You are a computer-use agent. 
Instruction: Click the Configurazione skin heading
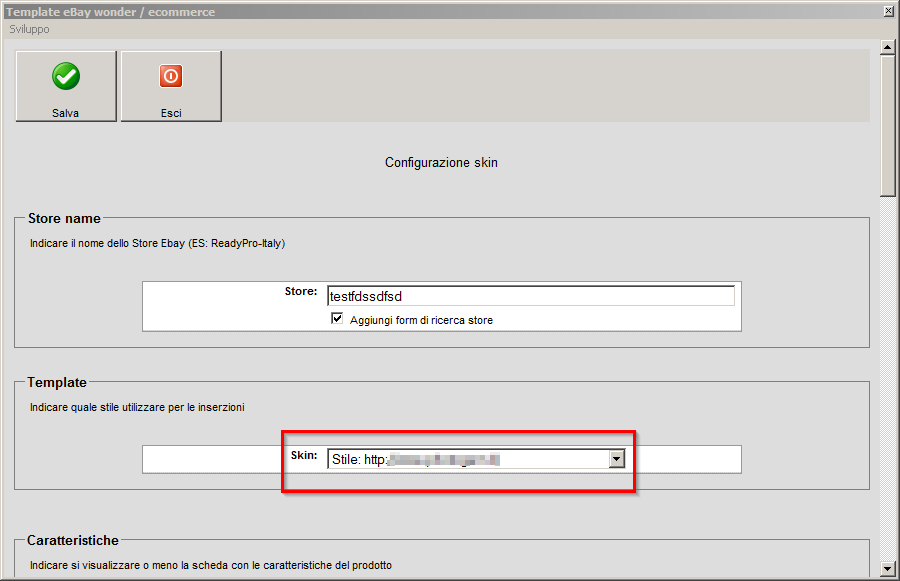pyautogui.click(x=441, y=162)
